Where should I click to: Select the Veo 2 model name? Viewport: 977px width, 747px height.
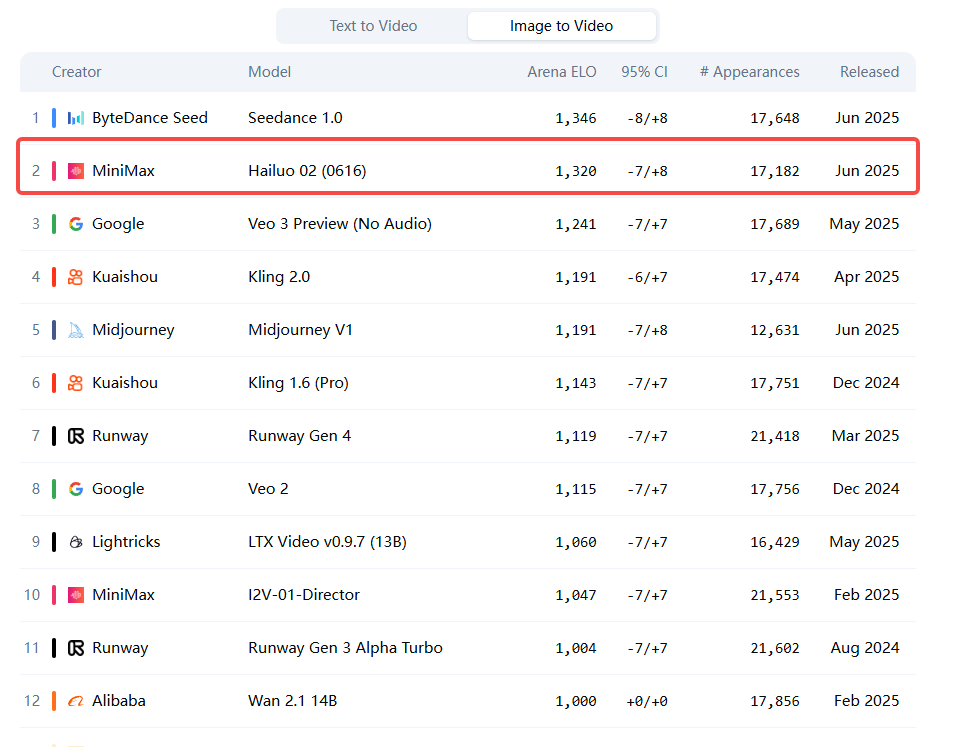click(268, 488)
